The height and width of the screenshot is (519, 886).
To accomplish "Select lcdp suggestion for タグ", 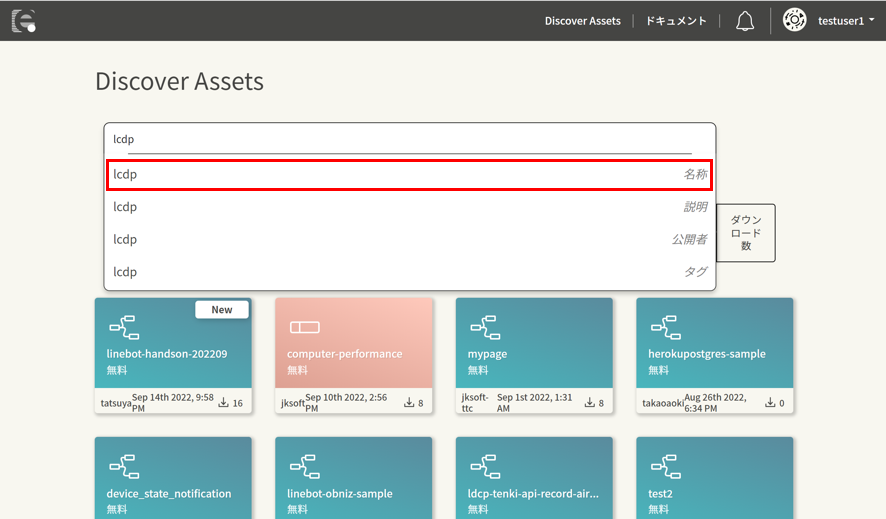I will coord(410,272).
